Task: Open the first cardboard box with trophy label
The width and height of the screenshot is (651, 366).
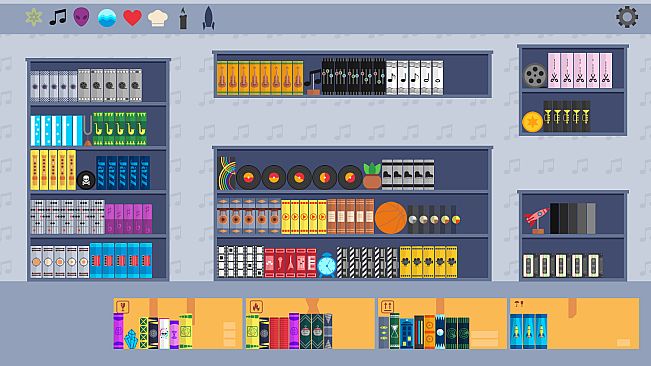Action: coord(178,323)
